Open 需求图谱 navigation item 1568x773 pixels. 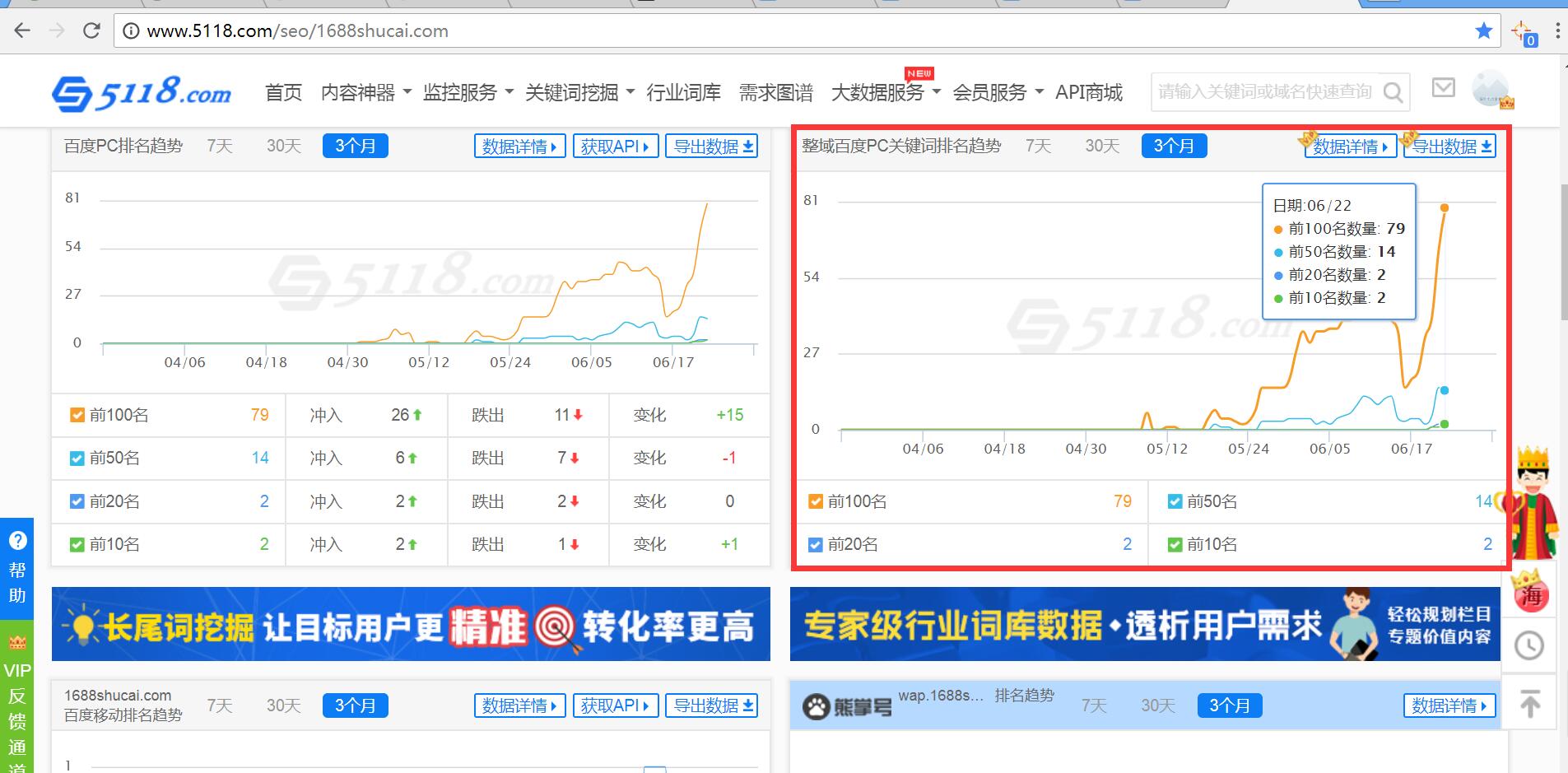[x=775, y=92]
